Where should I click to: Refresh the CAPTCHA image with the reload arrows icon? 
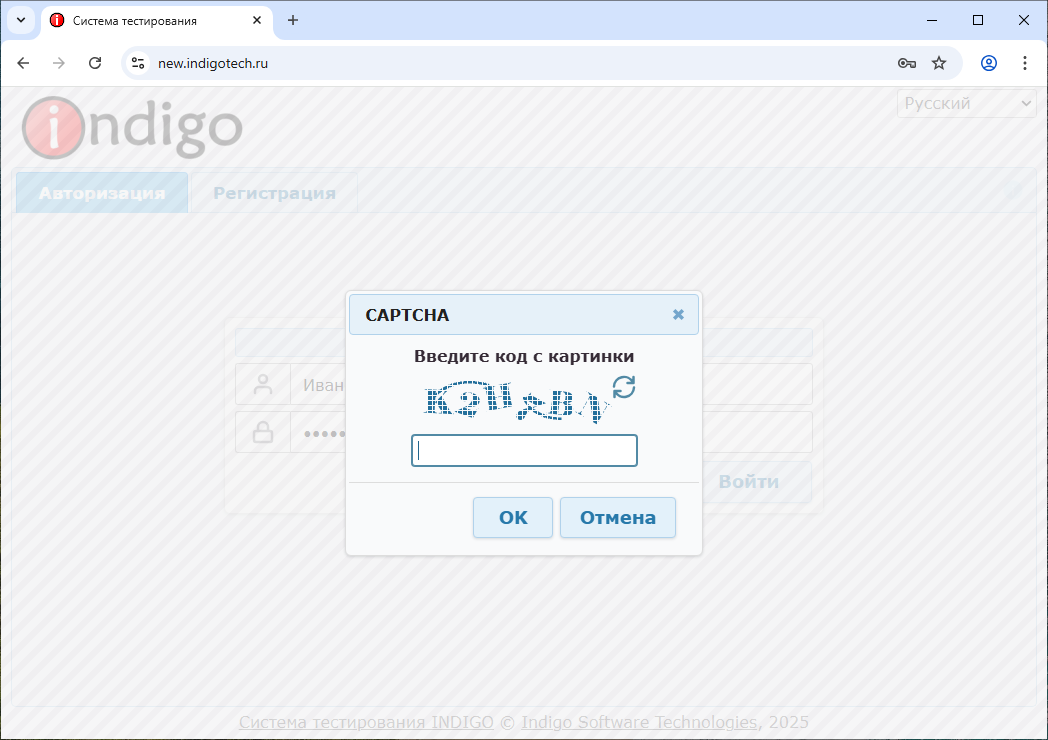tap(624, 387)
